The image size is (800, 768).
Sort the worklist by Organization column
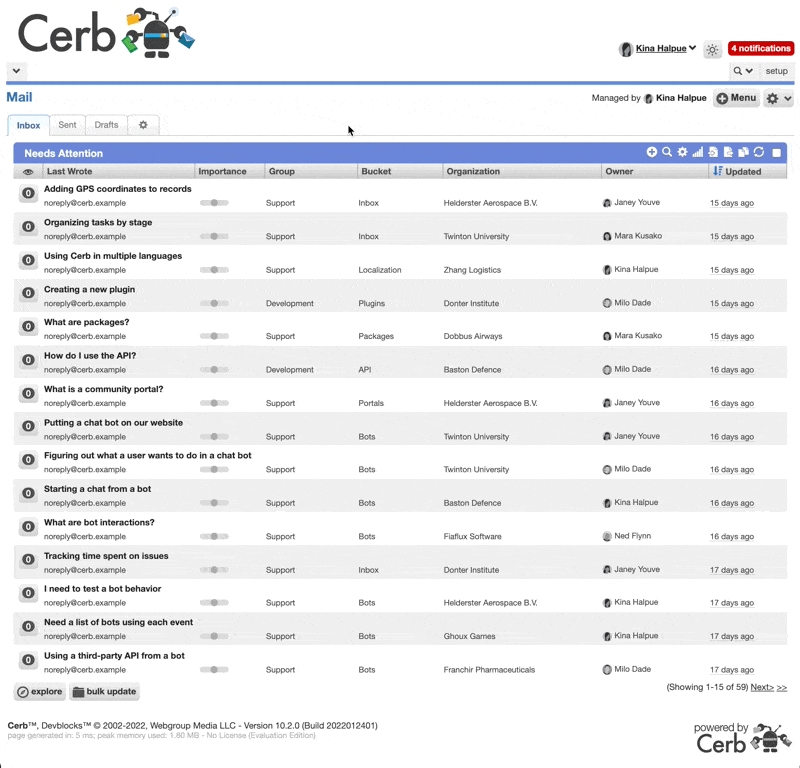point(473,171)
